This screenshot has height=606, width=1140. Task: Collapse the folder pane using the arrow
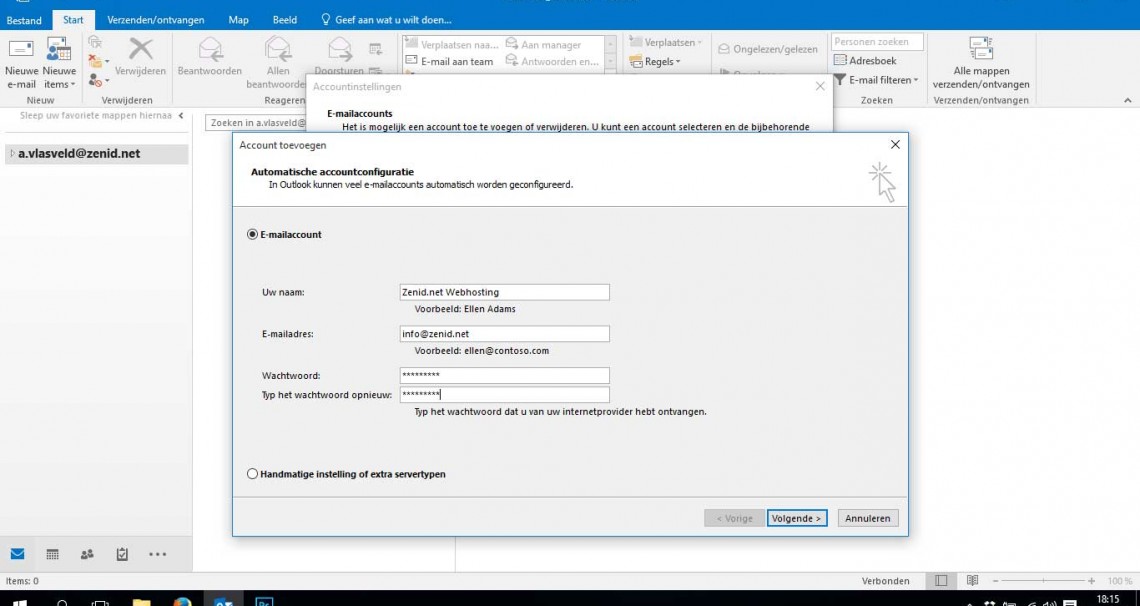click(x=180, y=116)
